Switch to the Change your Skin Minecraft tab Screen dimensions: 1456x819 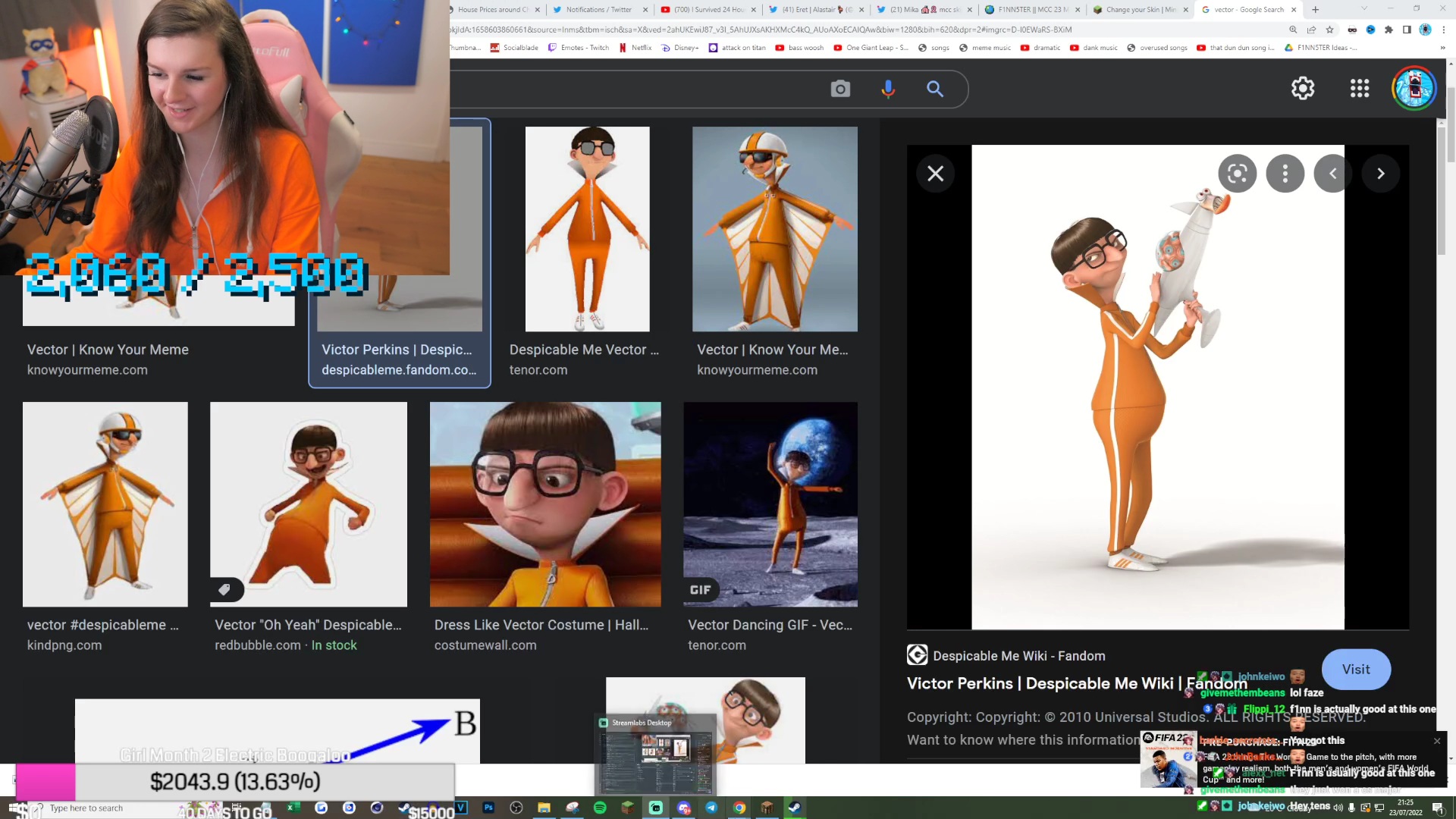point(1141,10)
